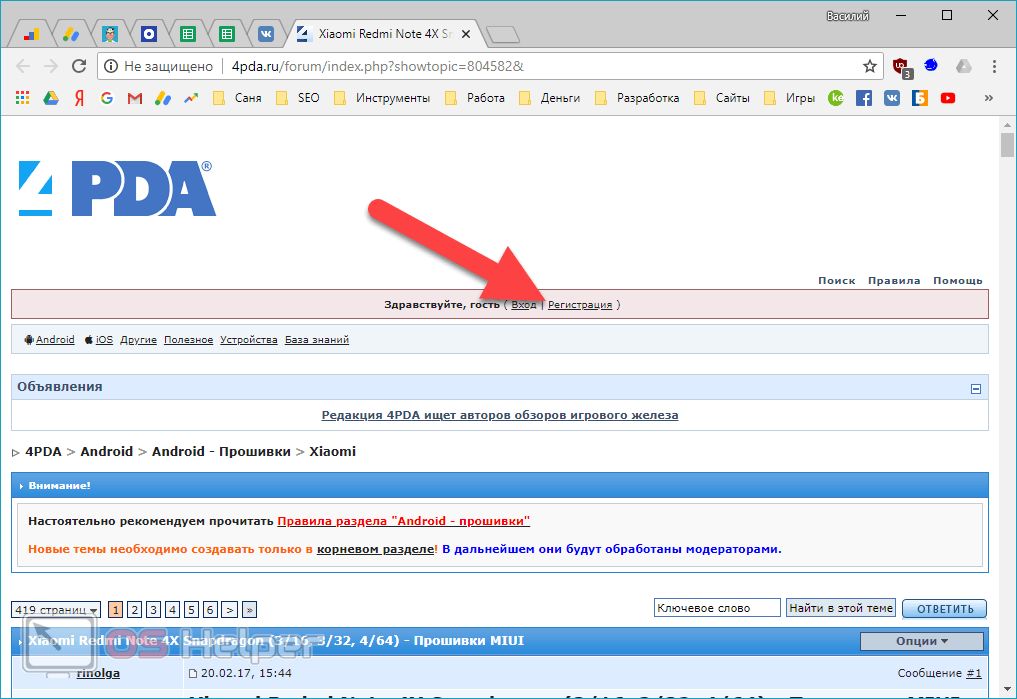This screenshot has width=1017, height=699.
Task: Bookmark this page with the star icon
Action: [x=870, y=66]
